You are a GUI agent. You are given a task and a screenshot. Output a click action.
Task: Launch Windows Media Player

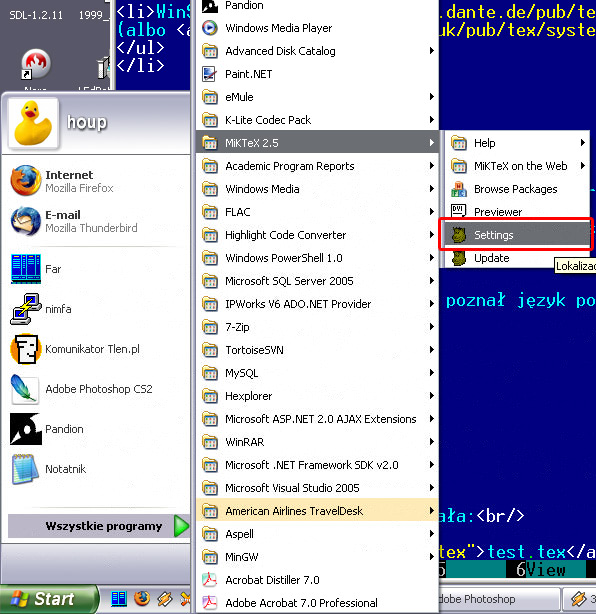[317, 28]
